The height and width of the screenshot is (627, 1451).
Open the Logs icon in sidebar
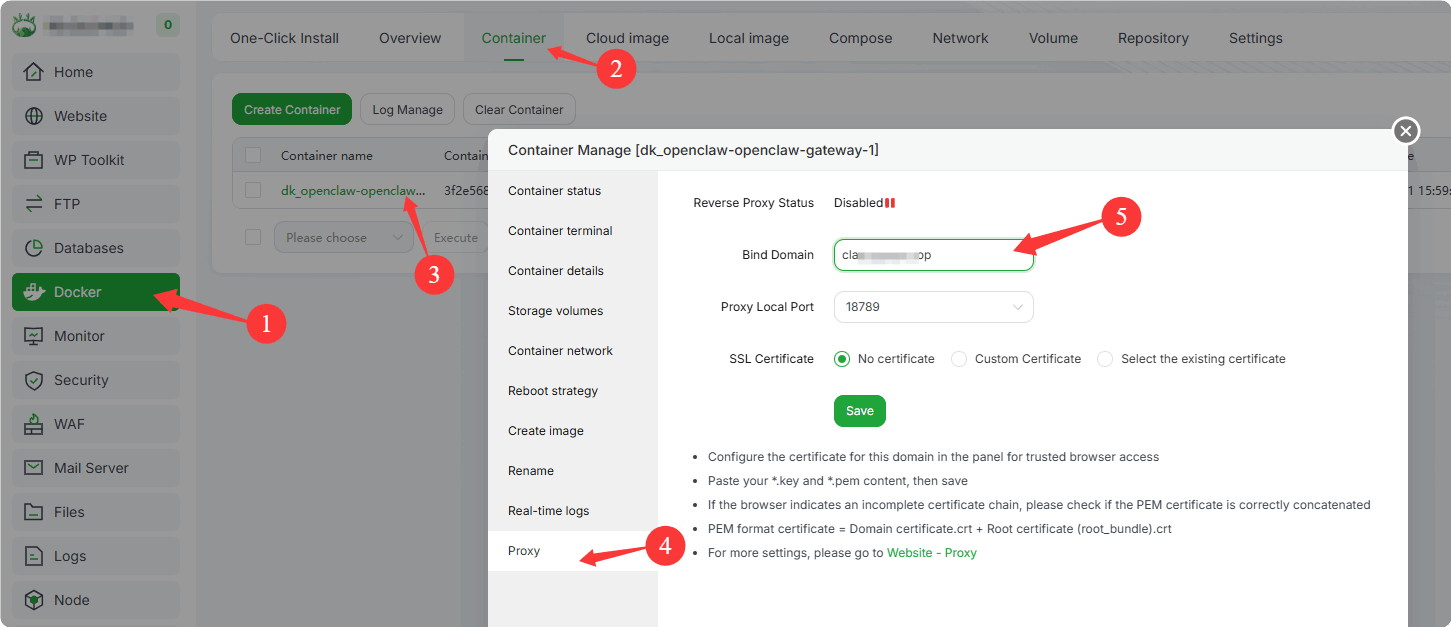pyautogui.click(x=34, y=556)
